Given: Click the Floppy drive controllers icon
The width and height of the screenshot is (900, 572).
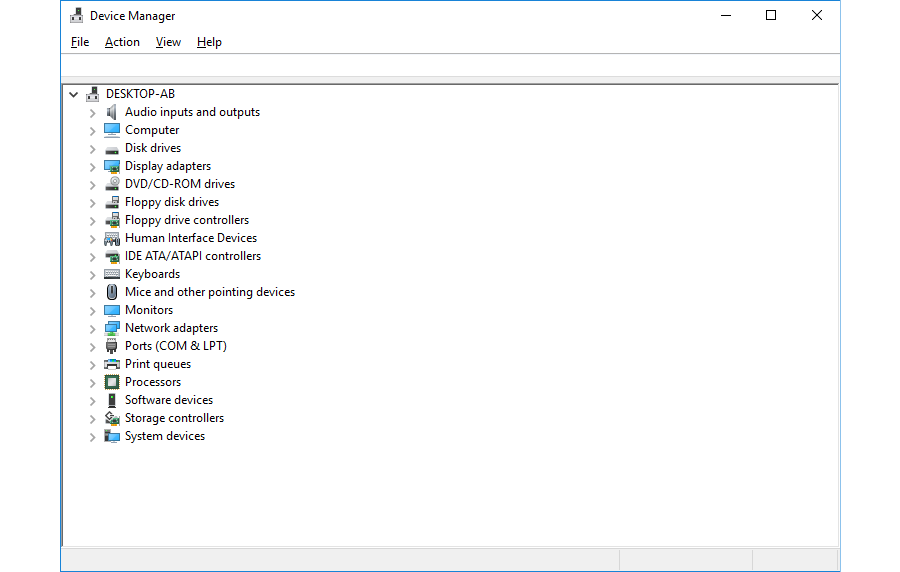Looking at the screenshot, I should pos(112,220).
